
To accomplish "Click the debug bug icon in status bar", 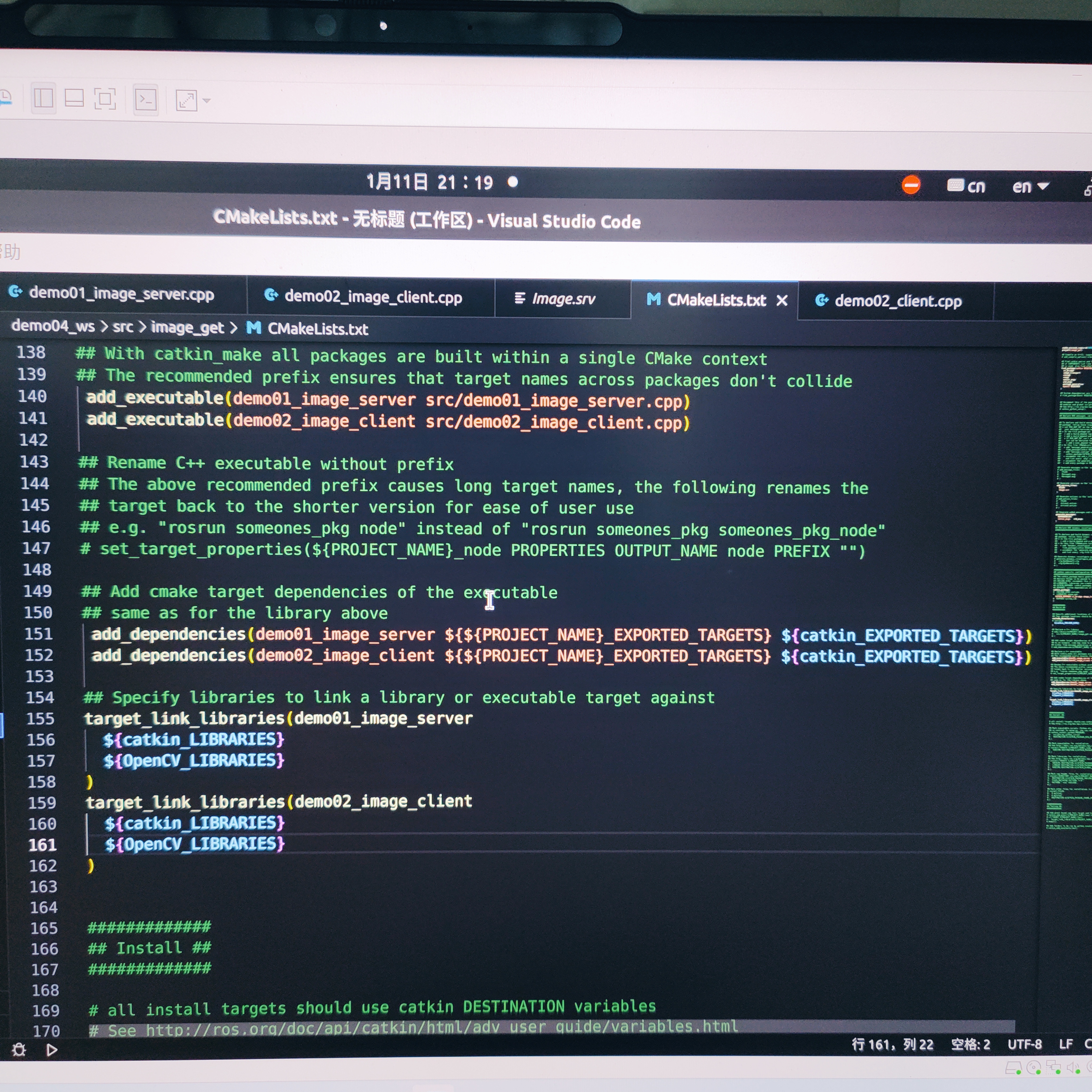I will tap(18, 1050).
